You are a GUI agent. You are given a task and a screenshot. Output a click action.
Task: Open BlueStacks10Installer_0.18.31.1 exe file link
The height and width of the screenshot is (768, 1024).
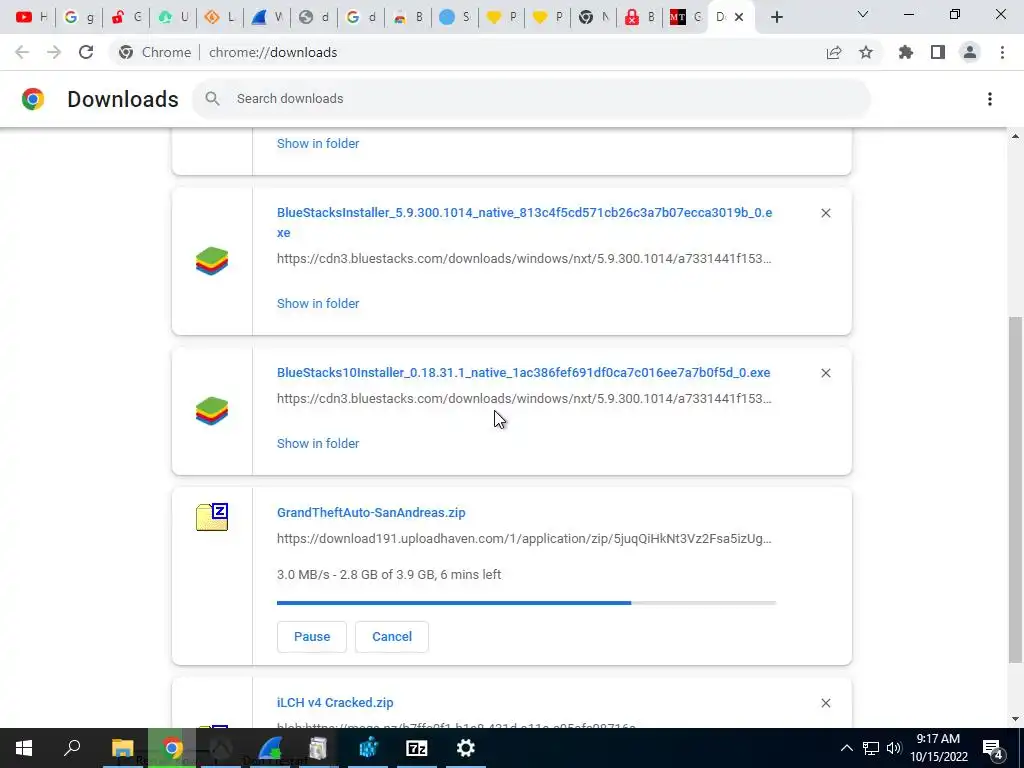point(523,373)
